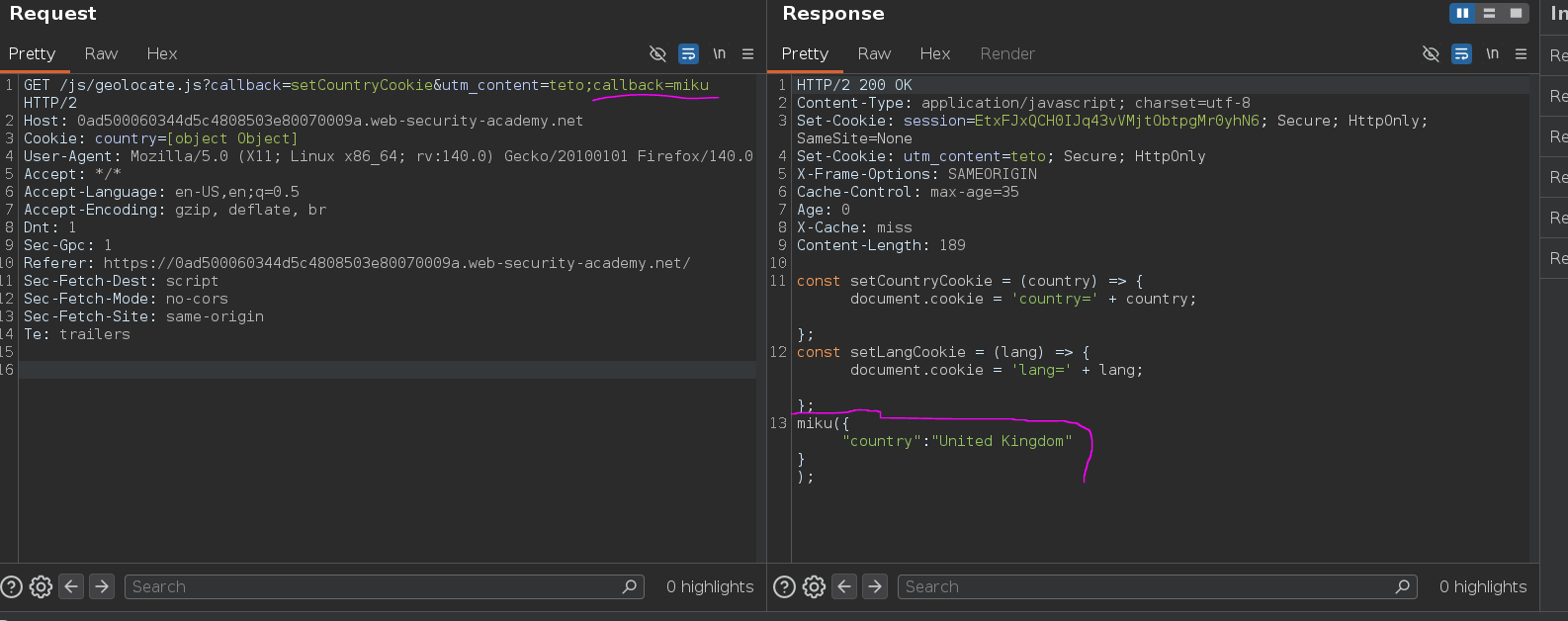Click 'Accept-Language: en-US,en;q=0.5' line

pos(161,192)
